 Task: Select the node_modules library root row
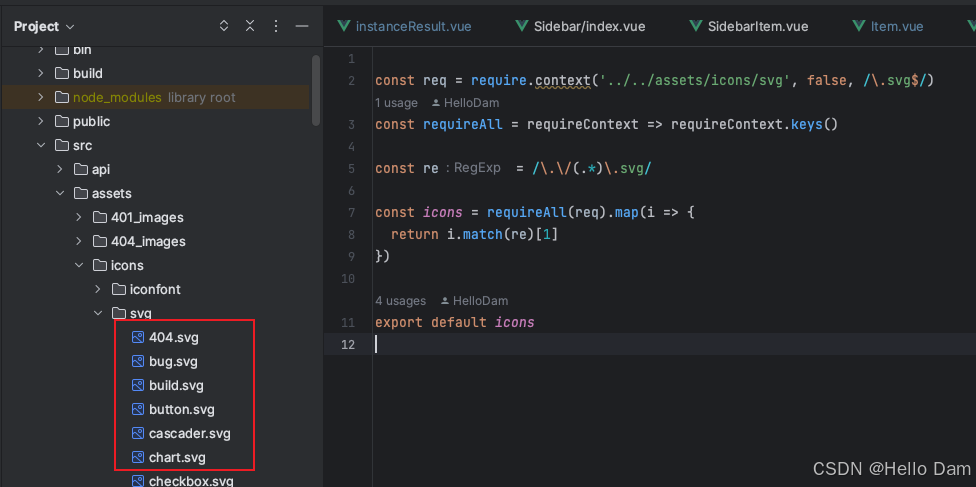coord(156,98)
